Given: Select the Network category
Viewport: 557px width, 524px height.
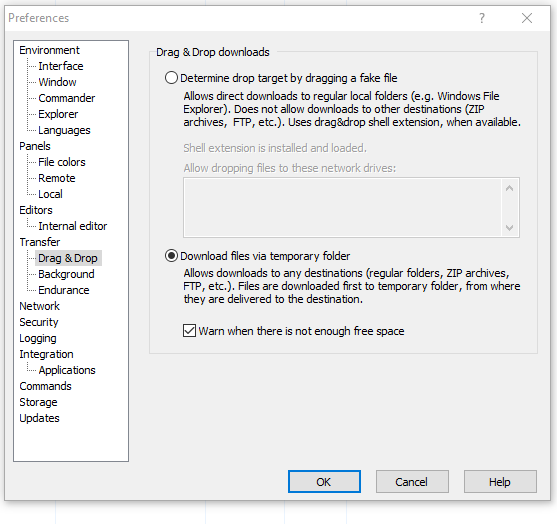Looking at the screenshot, I should 39,306.
